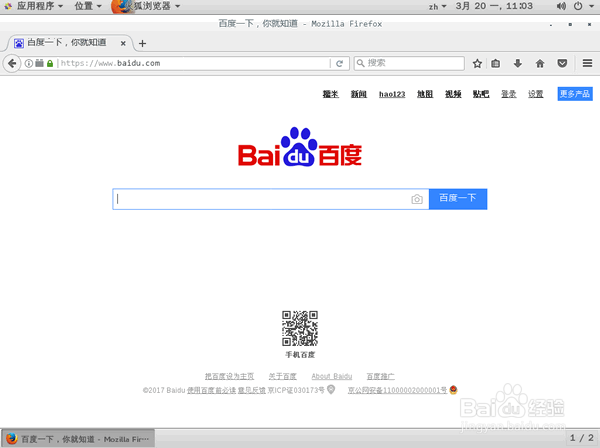Open the clock showing 3月 20 11:03
The image size is (600, 448).
click(x=494, y=6)
